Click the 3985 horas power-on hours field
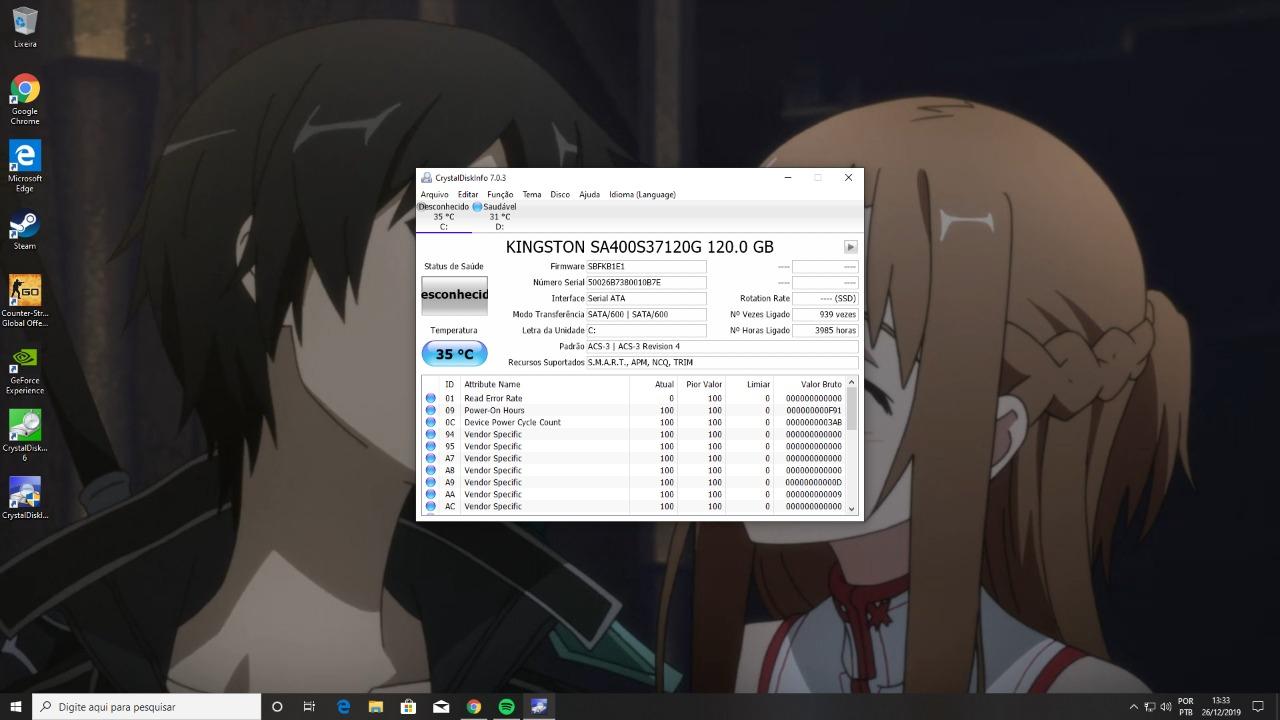Viewport: 1280px width, 720px height. click(825, 330)
